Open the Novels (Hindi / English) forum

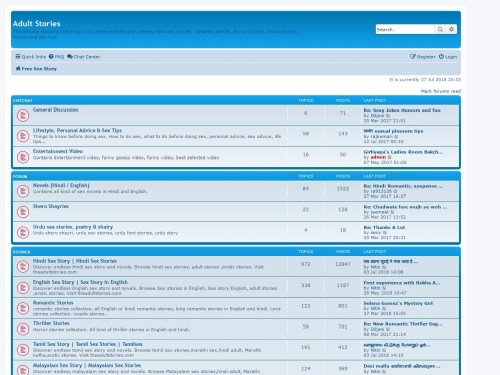[x=61, y=185]
